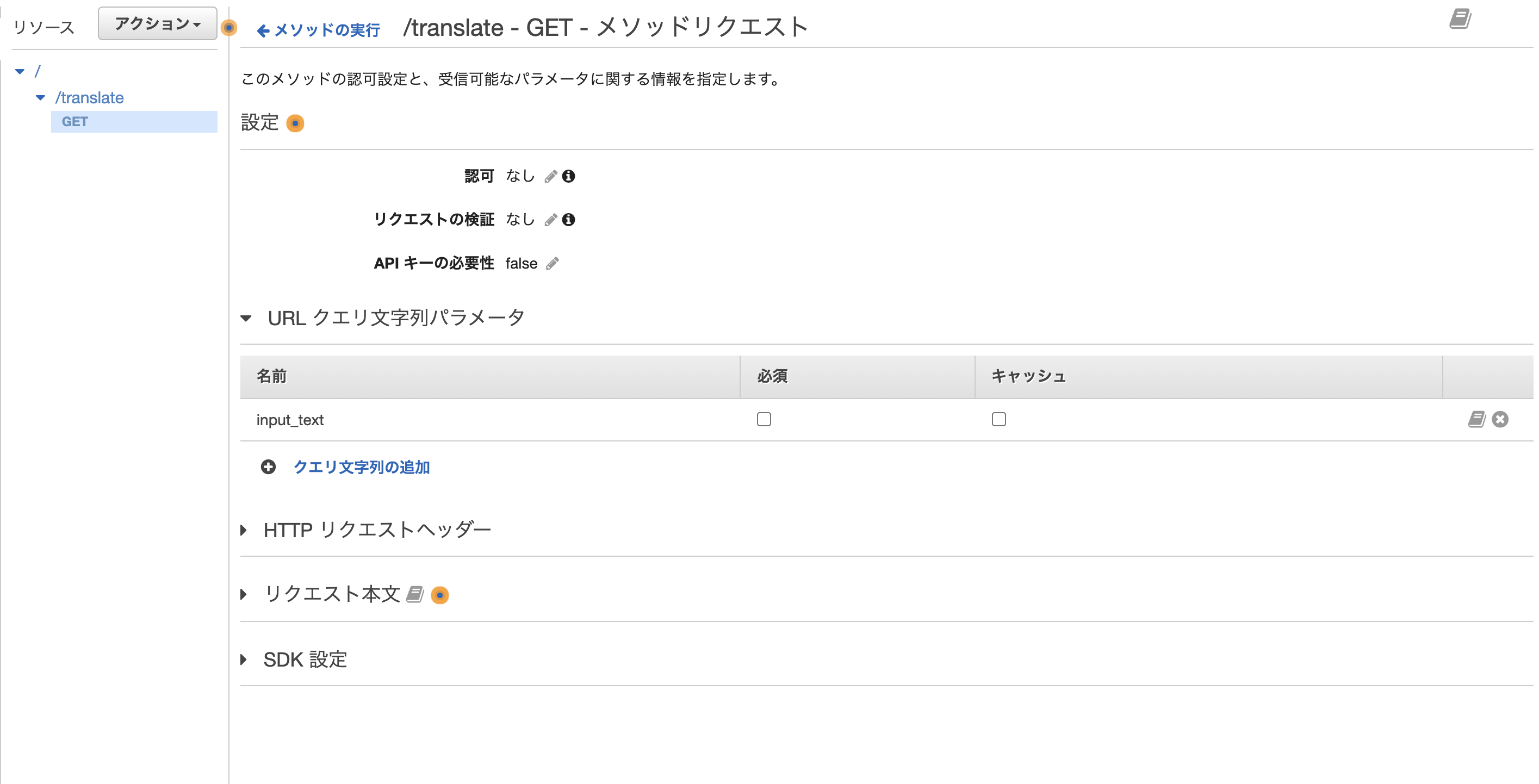Viewport: 1539px width, 784px height.
Task: Click the info icon beside リクエストの検証
Action: pos(569,219)
